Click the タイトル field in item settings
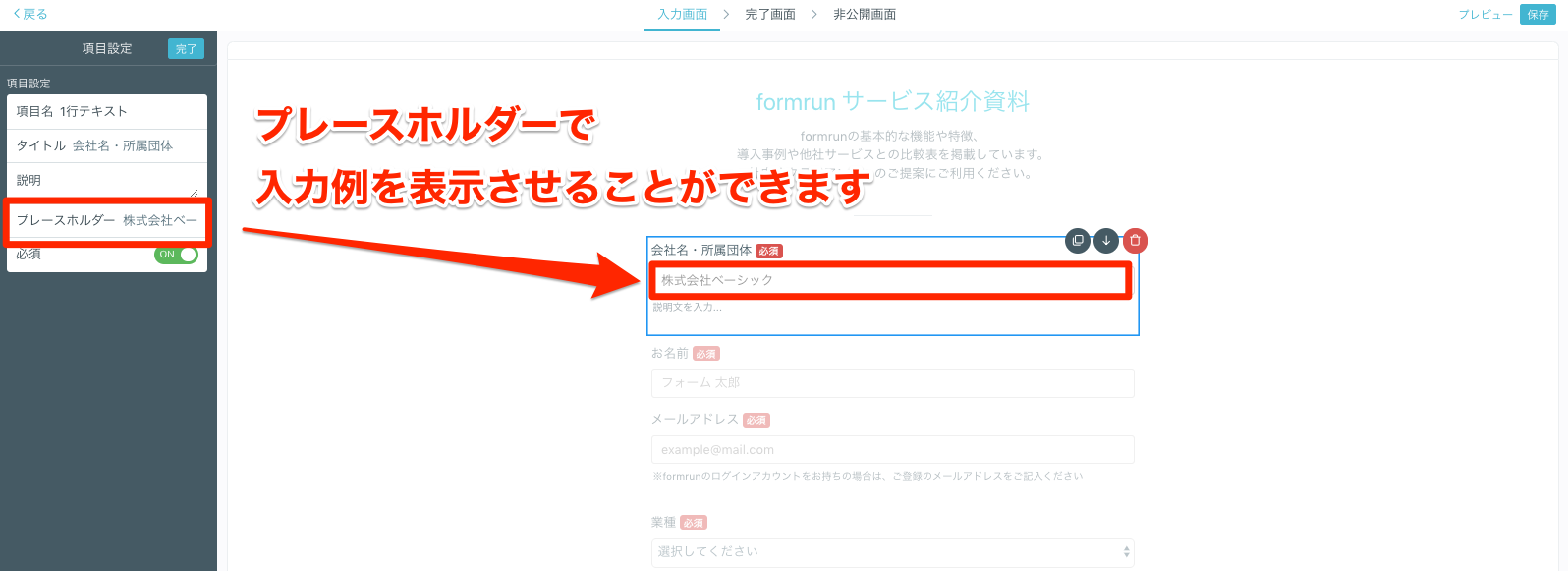1568x571 pixels. [123, 145]
